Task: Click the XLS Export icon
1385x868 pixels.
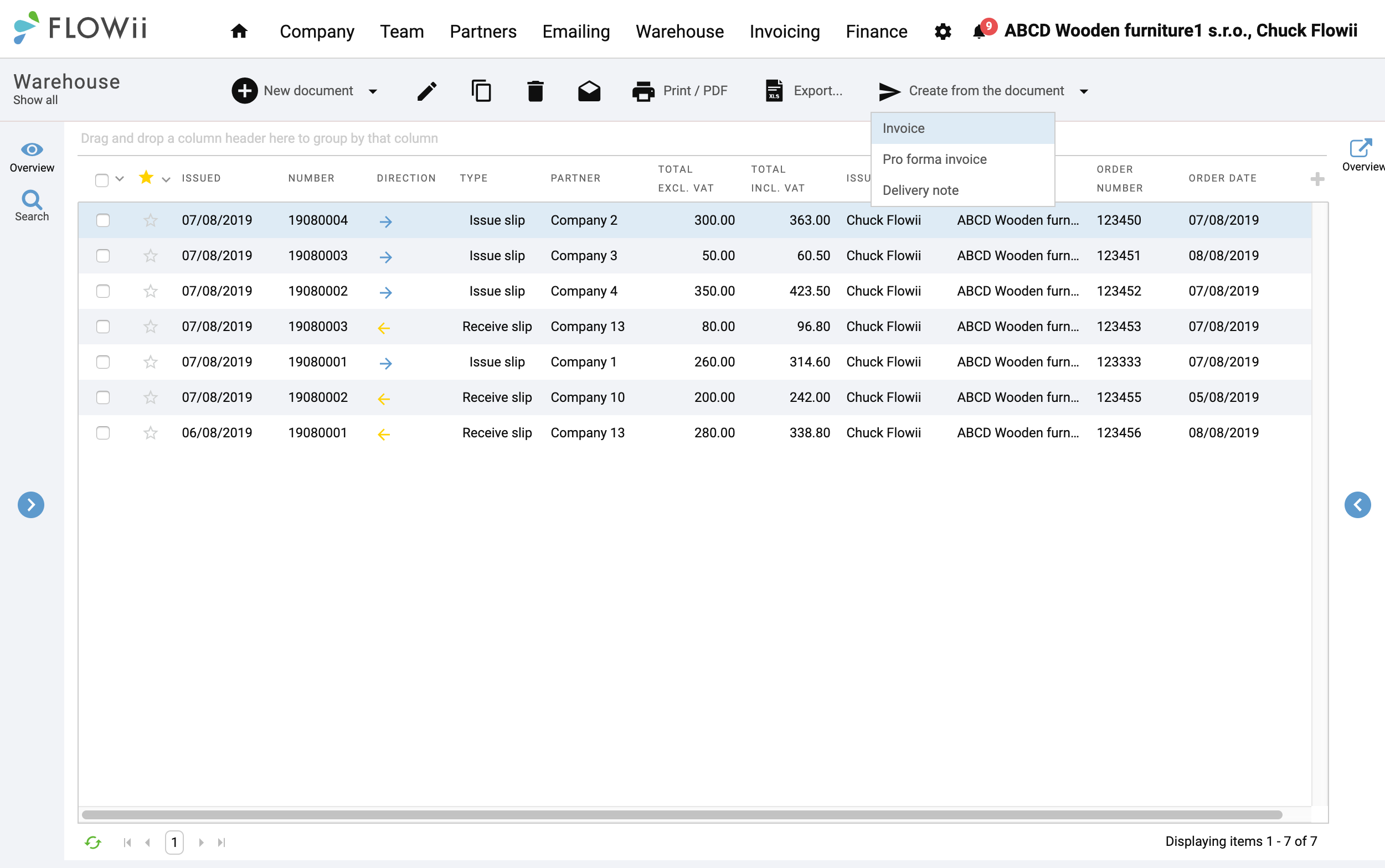Action: coord(774,91)
